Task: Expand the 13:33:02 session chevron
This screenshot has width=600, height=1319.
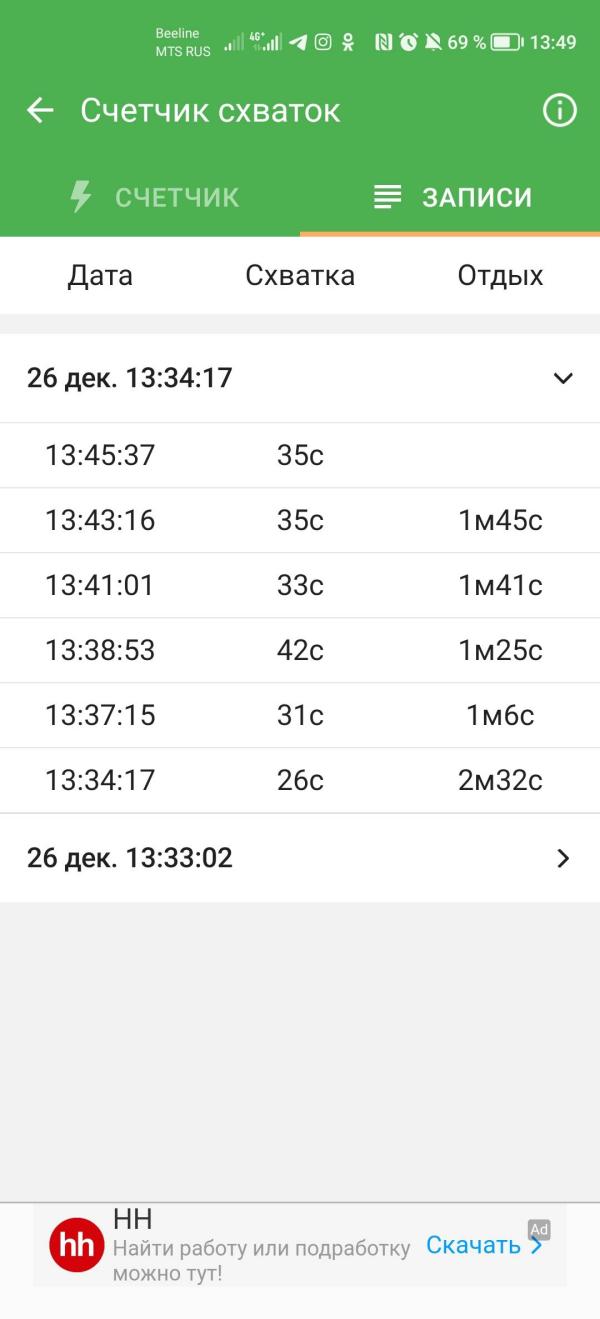Action: (563, 858)
